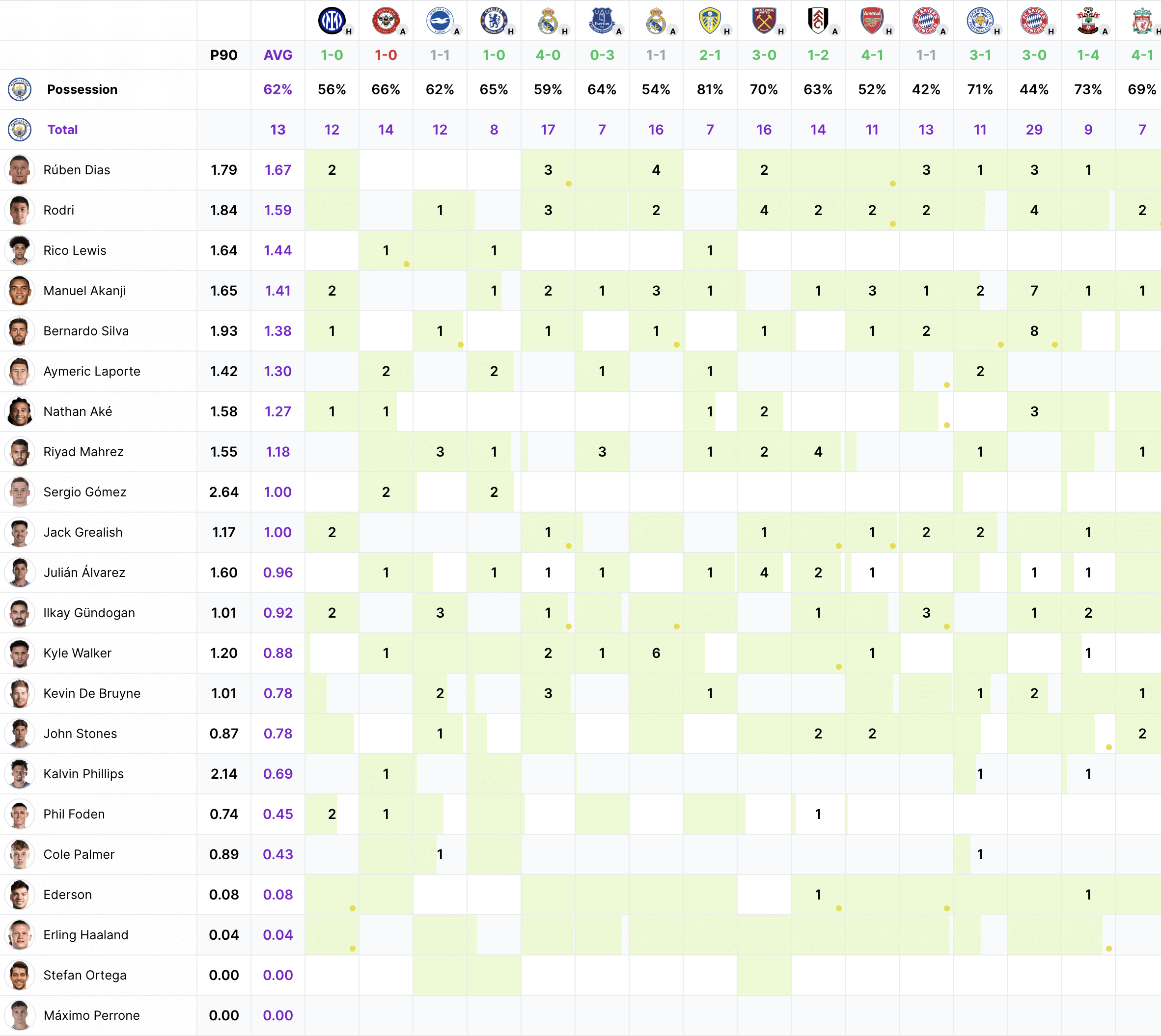Open the 1-0 result against Inter
Image resolution: width=1161 pixels, height=1036 pixels.
332,55
